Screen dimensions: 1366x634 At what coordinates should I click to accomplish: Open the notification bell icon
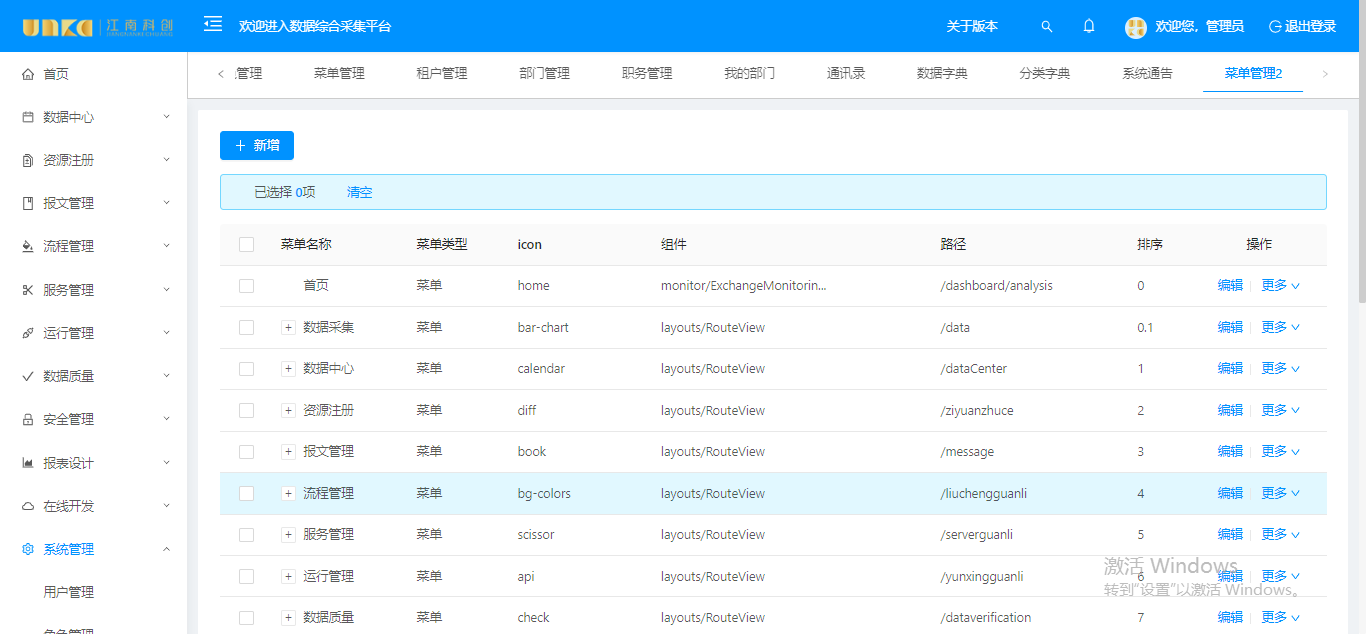point(1089,27)
